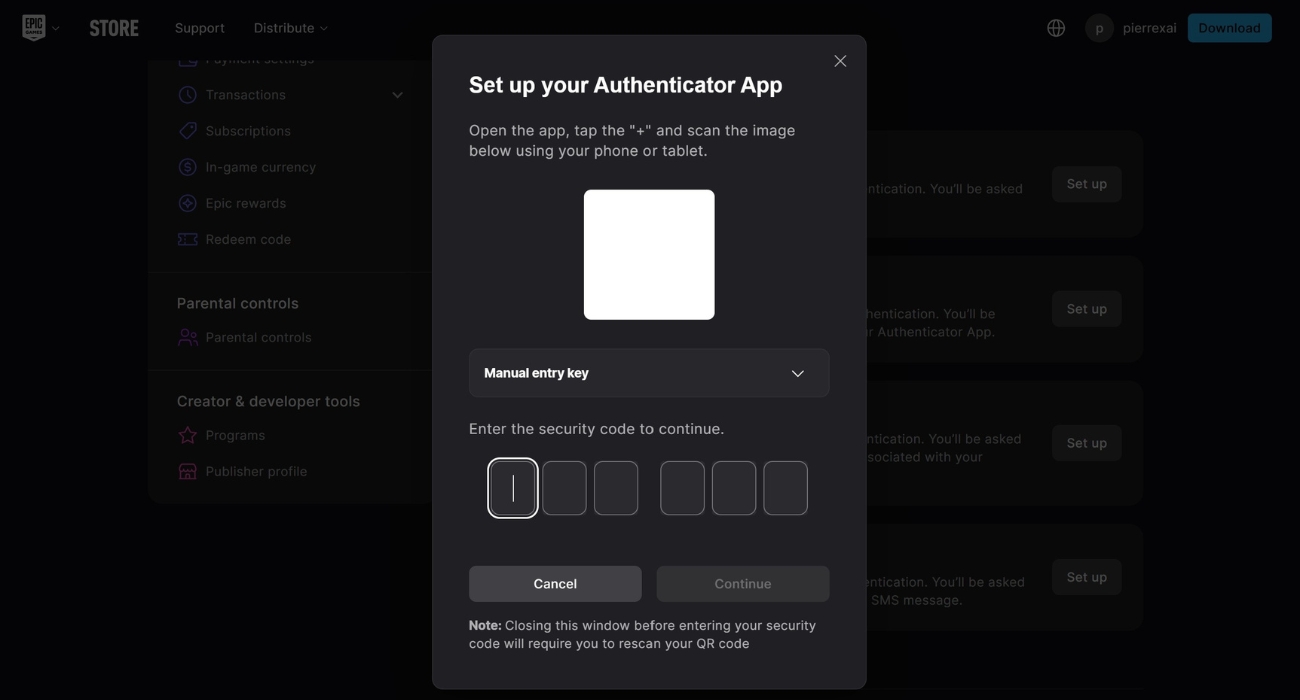Click the In-game currency coin icon
The width and height of the screenshot is (1300, 700).
(x=187, y=167)
